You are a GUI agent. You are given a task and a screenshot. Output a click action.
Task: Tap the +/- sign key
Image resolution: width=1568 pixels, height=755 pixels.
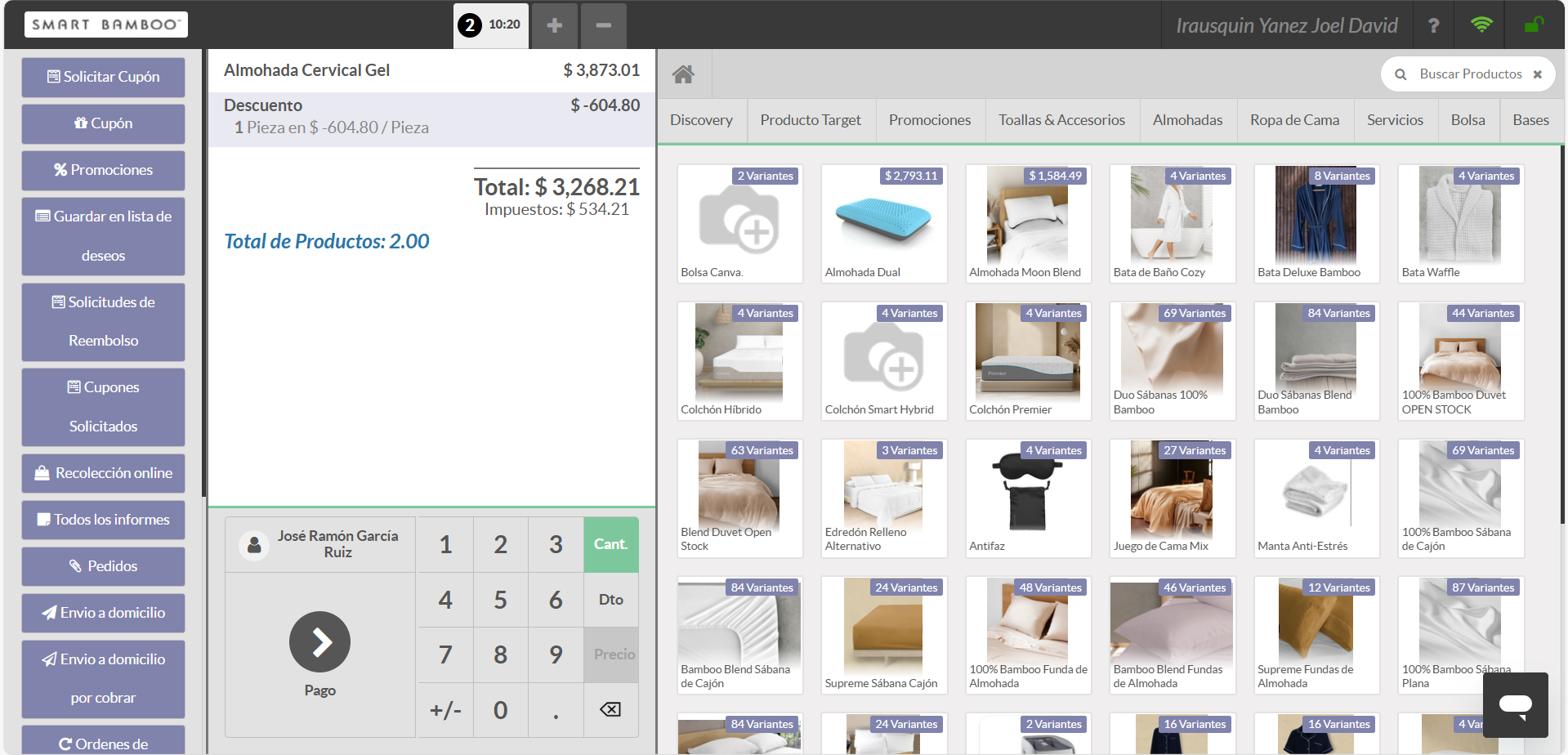click(445, 710)
